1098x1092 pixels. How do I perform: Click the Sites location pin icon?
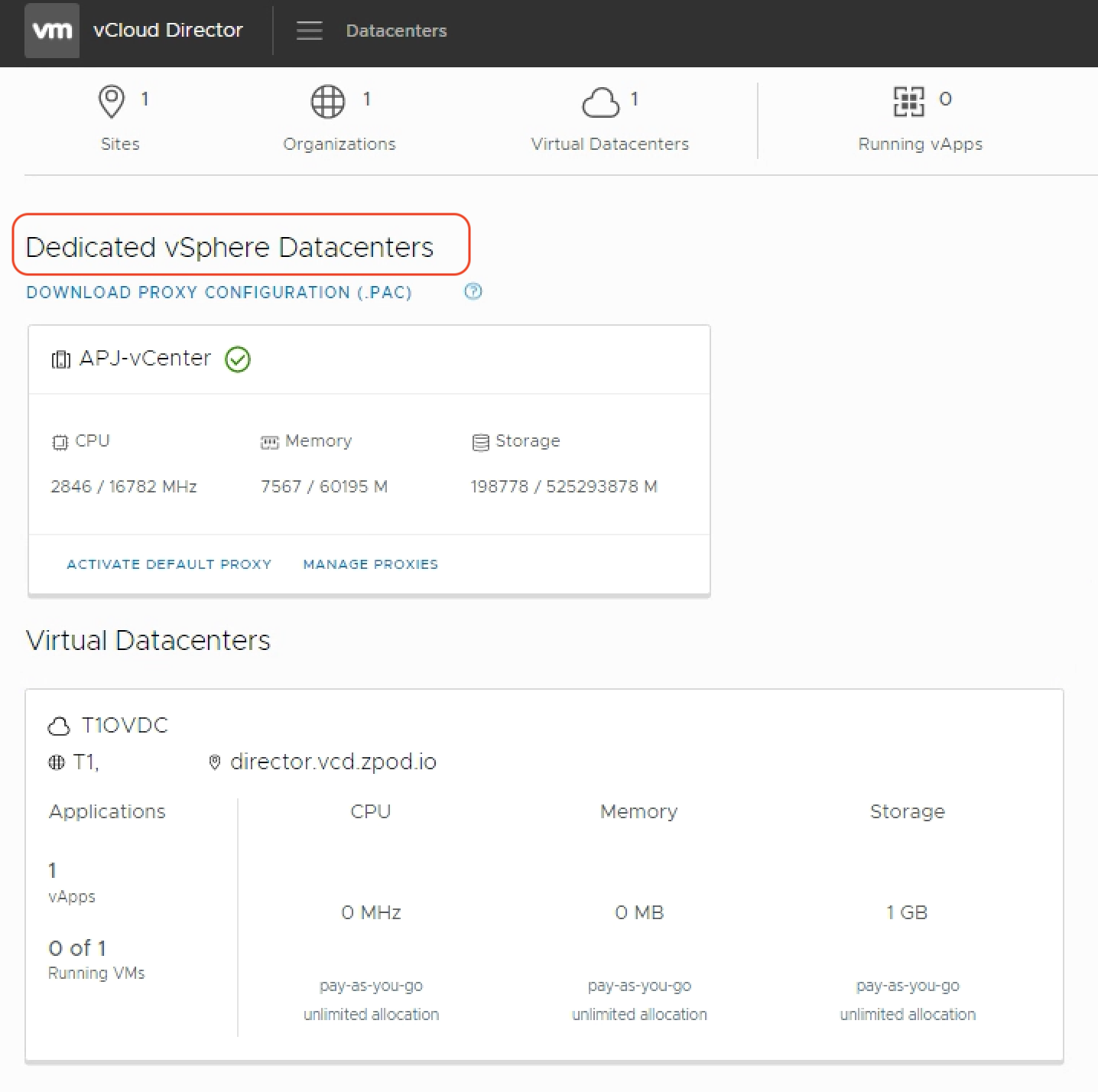coord(112,101)
